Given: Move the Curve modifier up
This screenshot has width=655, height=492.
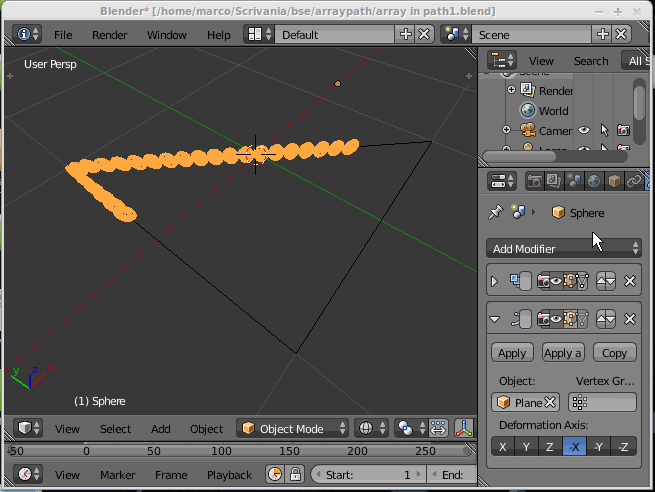Looking at the screenshot, I should [x=601, y=319].
